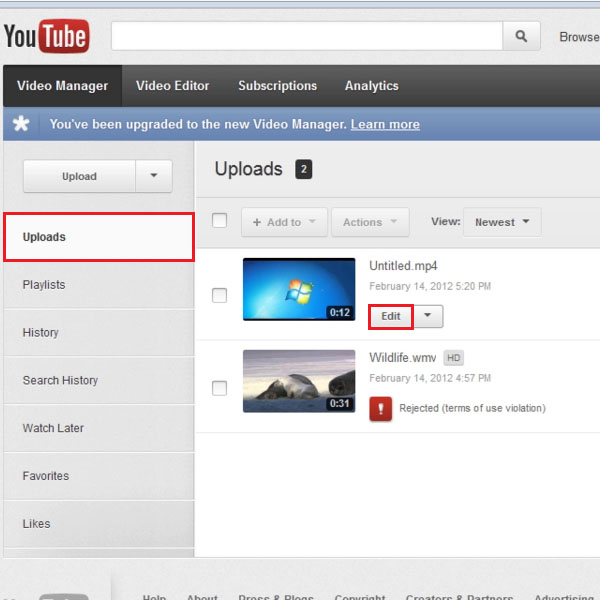Open the Wildlife.wmv video thumbnail
Image resolution: width=600 pixels, height=600 pixels.
(x=299, y=381)
